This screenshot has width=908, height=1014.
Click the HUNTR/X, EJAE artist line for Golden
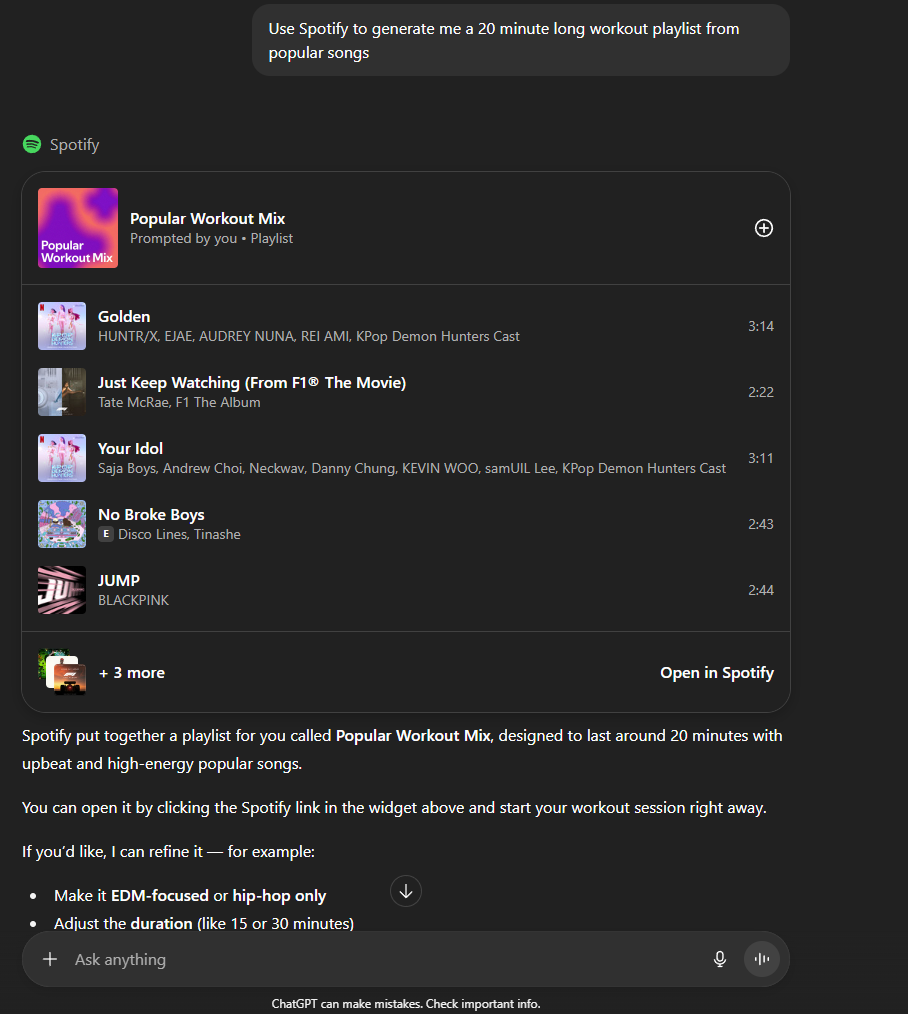(x=308, y=336)
